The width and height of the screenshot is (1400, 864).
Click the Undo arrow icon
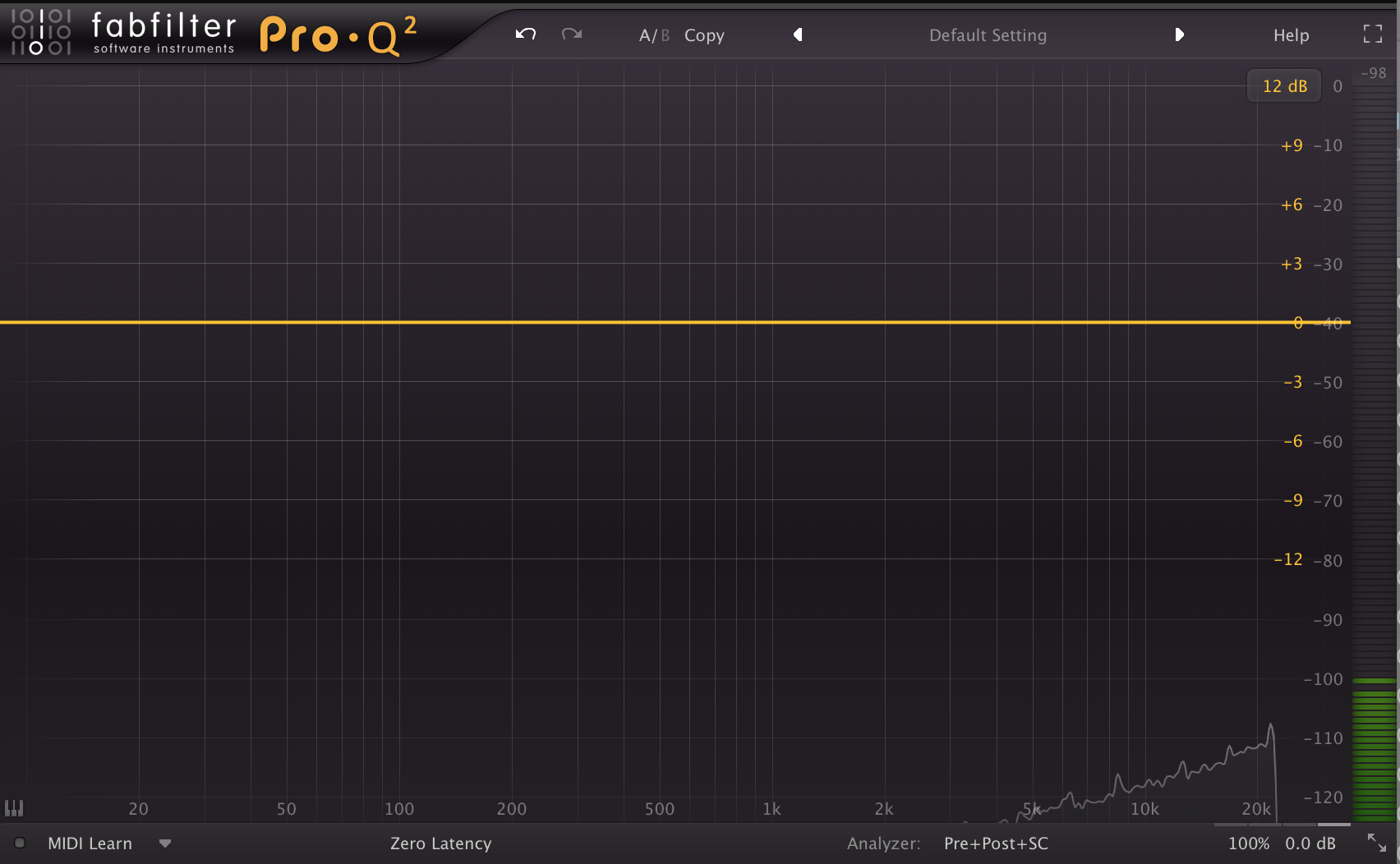coord(526,34)
